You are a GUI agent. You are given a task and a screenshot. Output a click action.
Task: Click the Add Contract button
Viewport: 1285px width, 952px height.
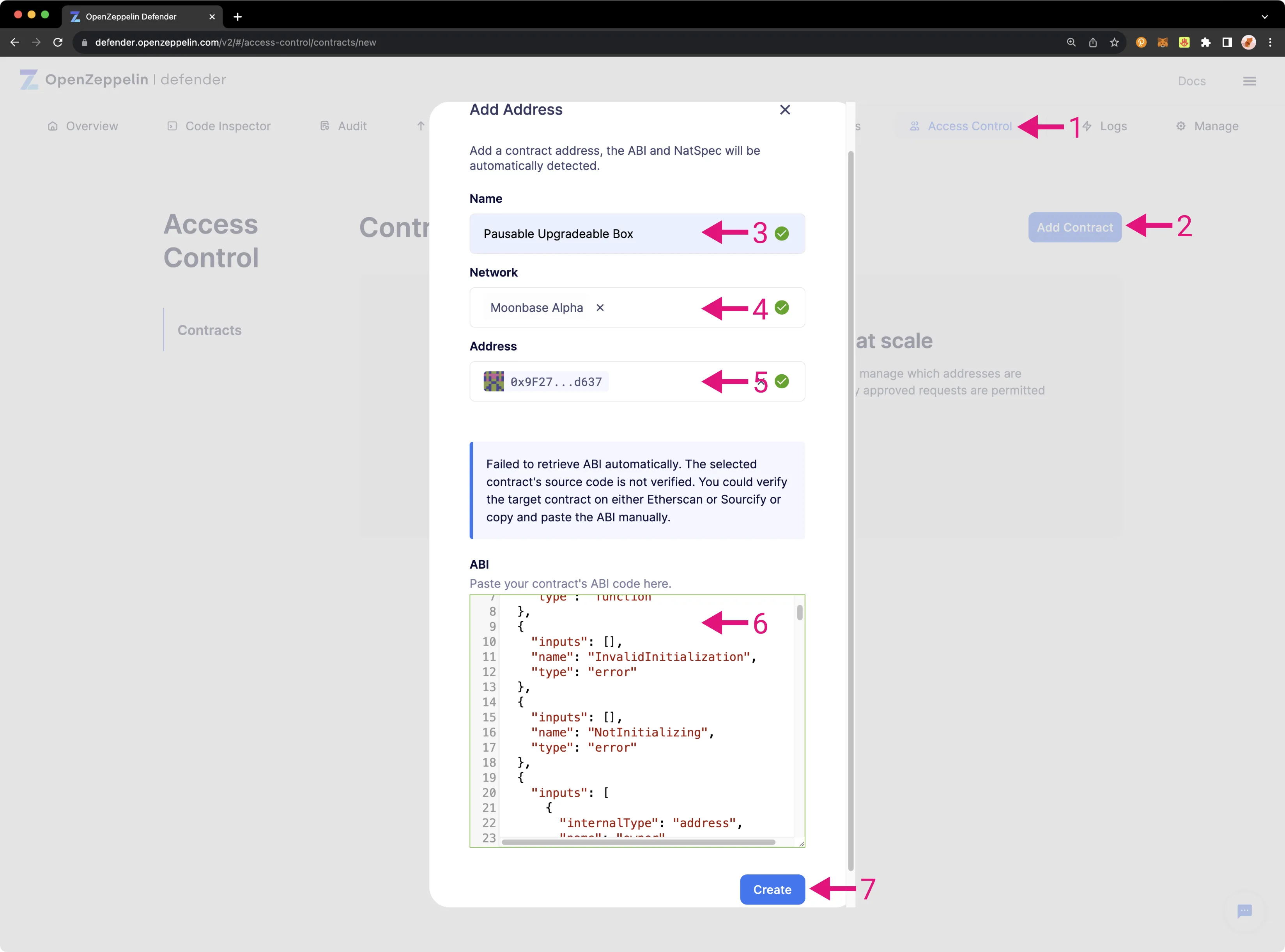pyautogui.click(x=1075, y=226)
